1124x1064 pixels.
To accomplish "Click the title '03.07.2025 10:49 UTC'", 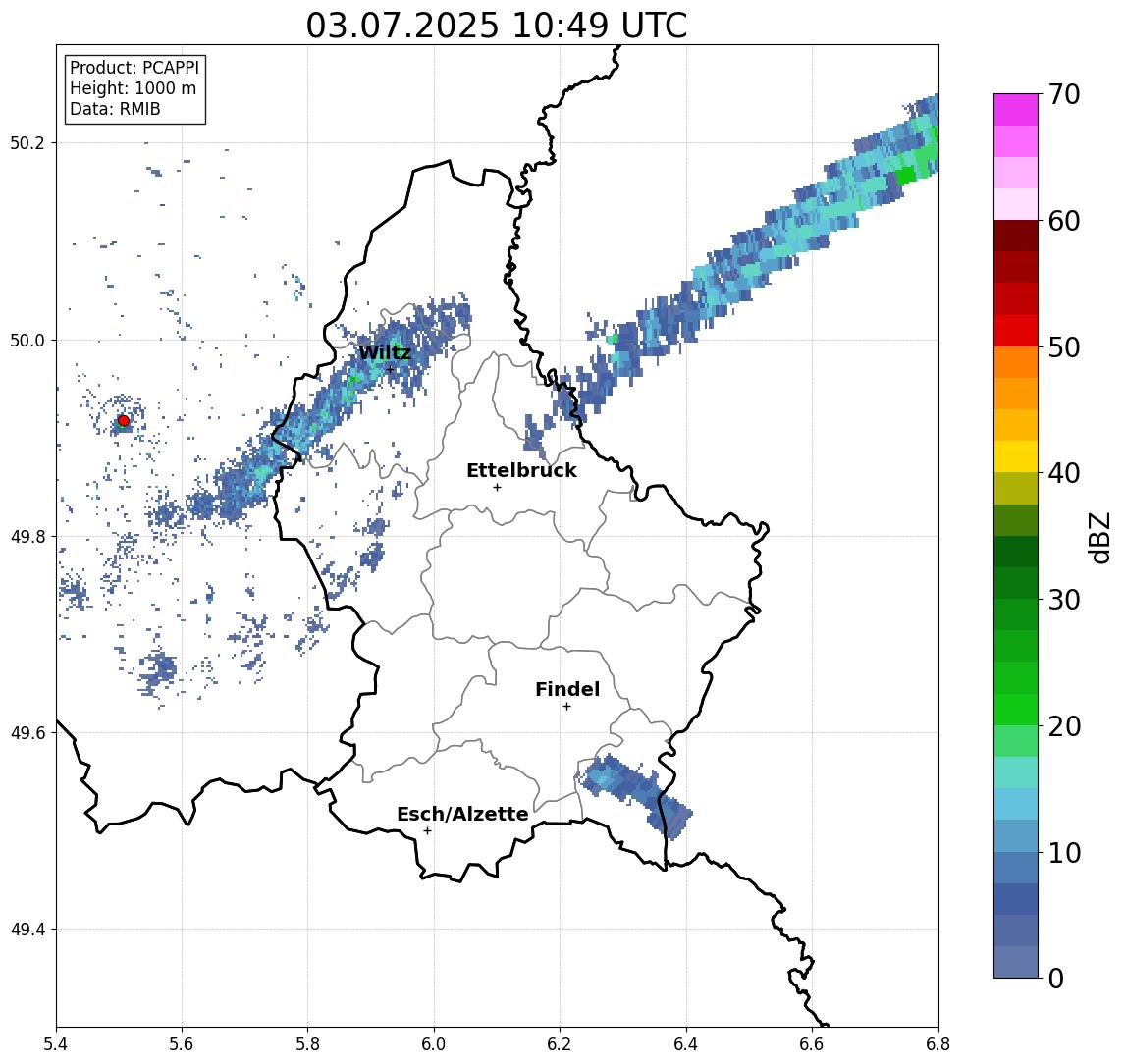I will tap(497, 26).
